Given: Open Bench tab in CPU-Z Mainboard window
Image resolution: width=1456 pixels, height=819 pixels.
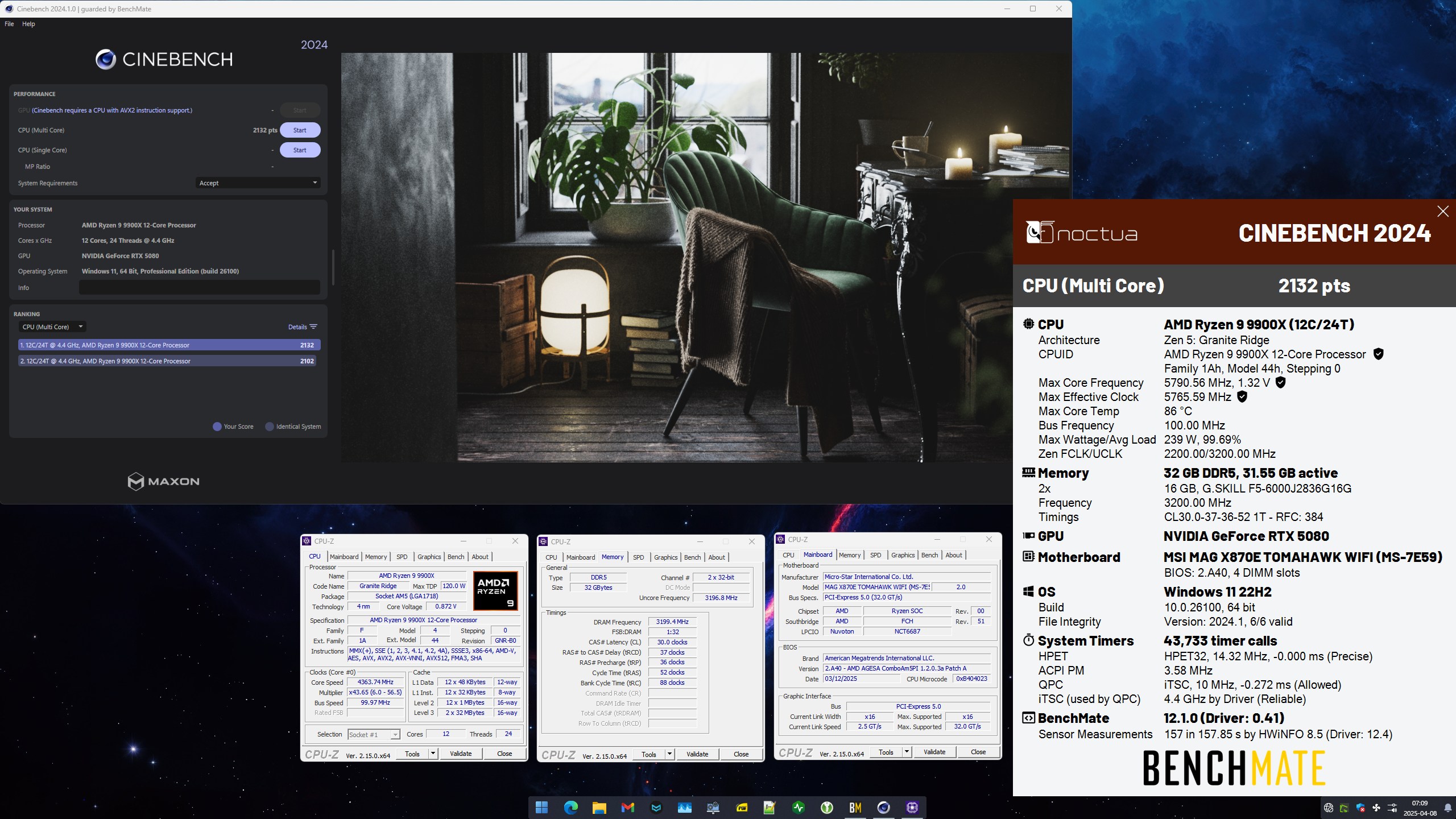Looking at the screenshot, I should pos(929,555).
